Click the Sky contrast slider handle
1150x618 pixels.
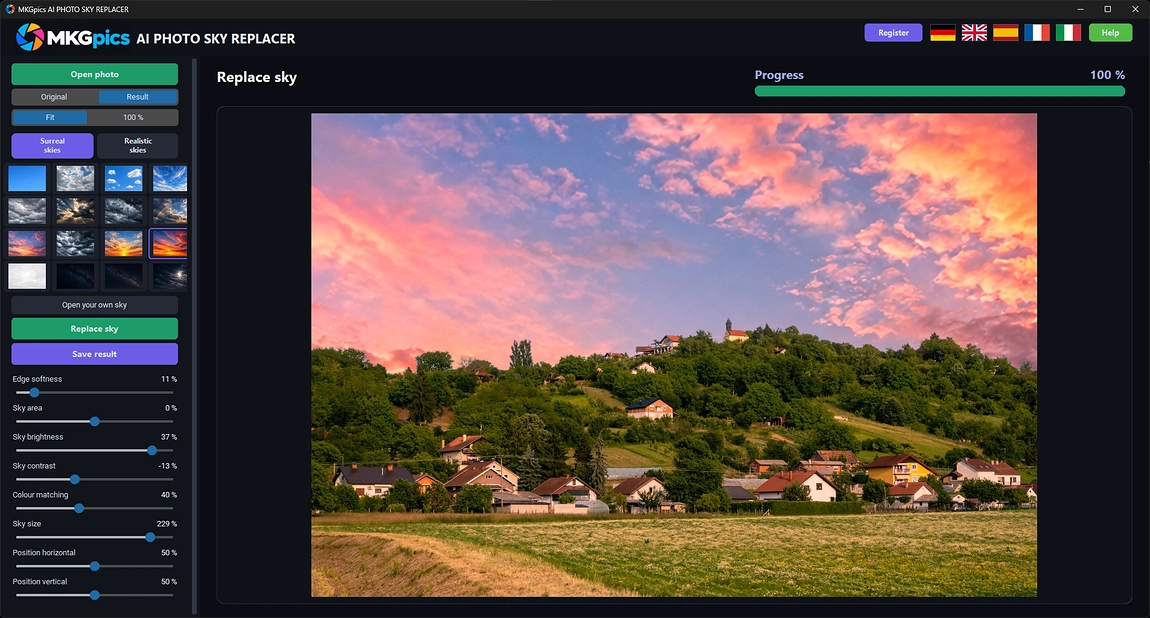click(75, 479)
